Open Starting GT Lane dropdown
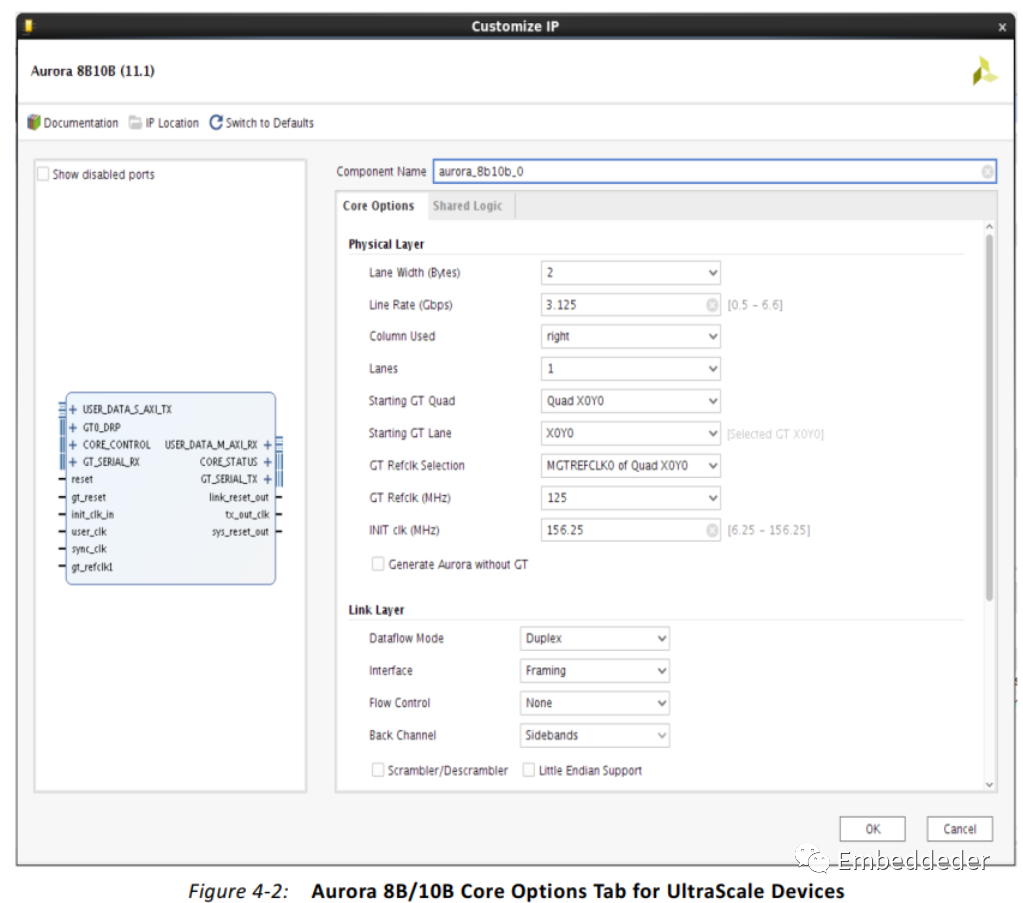This screenshot has height=903, width=1023. pyautogui.click(x=630, y=433)
